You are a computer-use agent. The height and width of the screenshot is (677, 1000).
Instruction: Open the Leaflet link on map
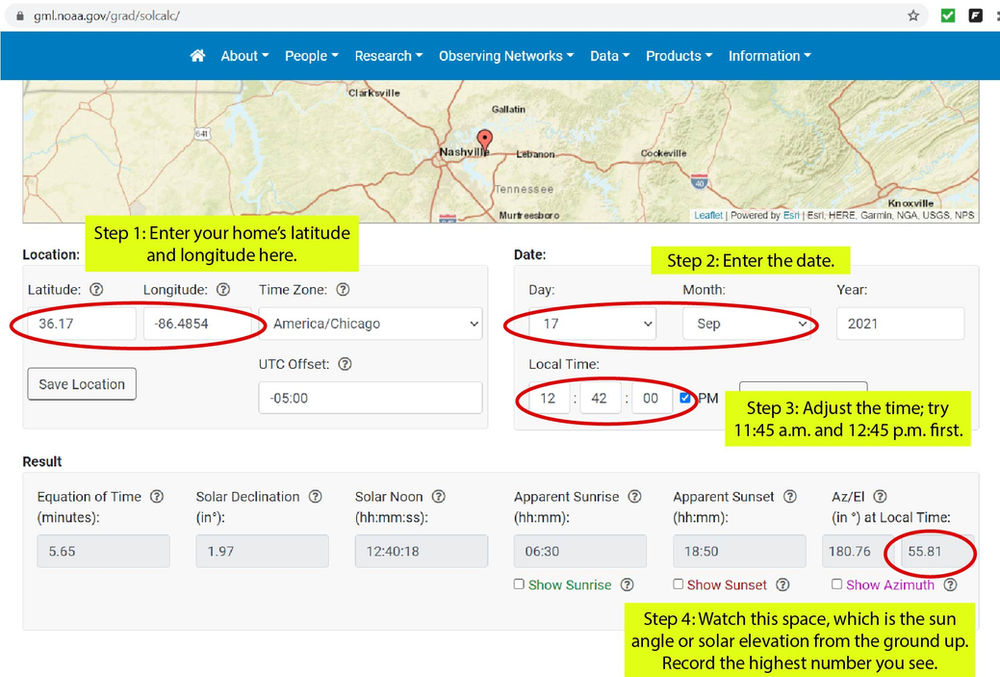(708, 215)
